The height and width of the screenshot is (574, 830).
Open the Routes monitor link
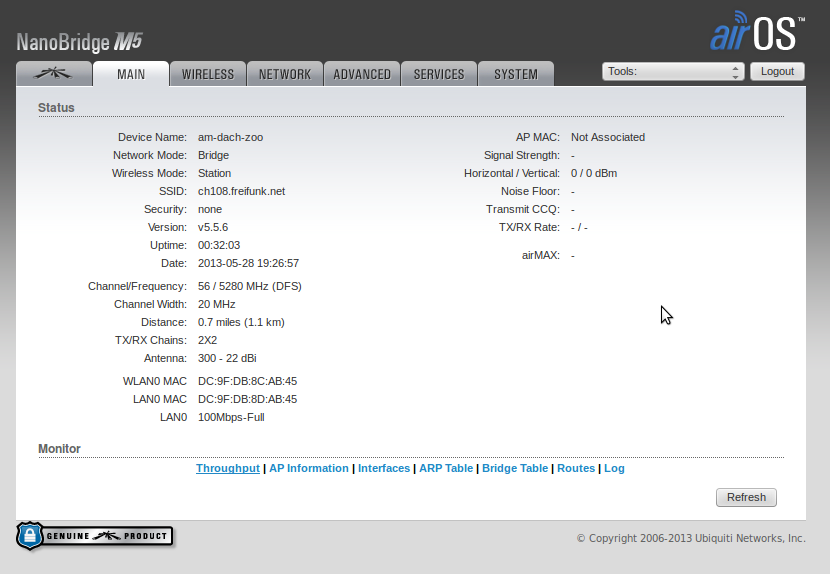pyautogui.click(x=576, y=468)
